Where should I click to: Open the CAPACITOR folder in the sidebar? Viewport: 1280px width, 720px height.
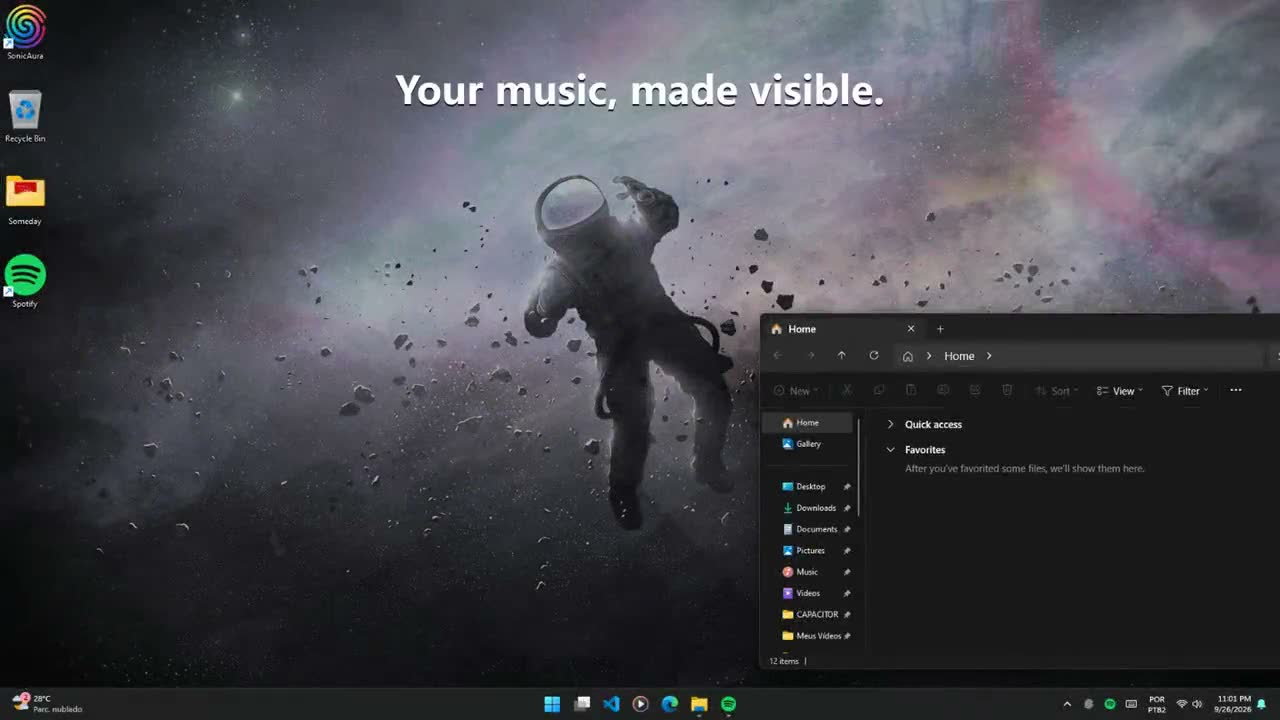[808, 615]
